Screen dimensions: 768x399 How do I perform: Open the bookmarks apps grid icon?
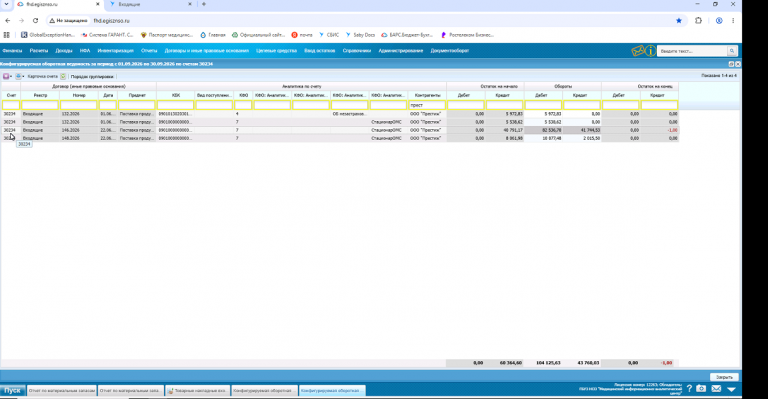coord(6,35)
